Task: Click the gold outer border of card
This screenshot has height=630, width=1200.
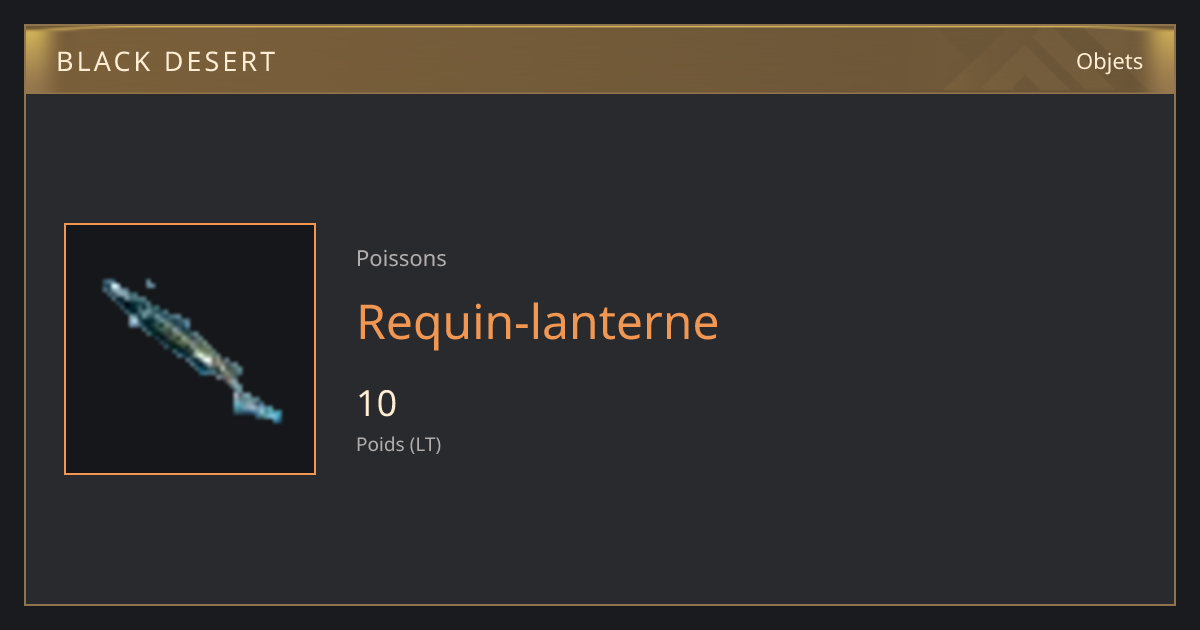Action: coord(600,604)
